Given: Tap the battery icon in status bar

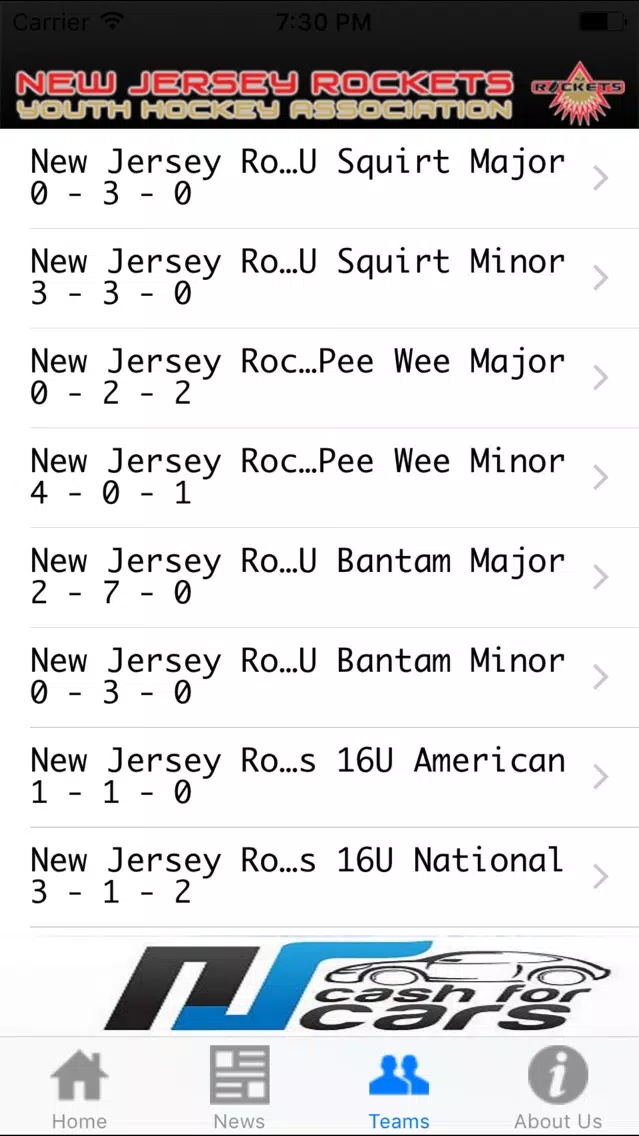Looking at the screenshot, I should pos(602,22).
